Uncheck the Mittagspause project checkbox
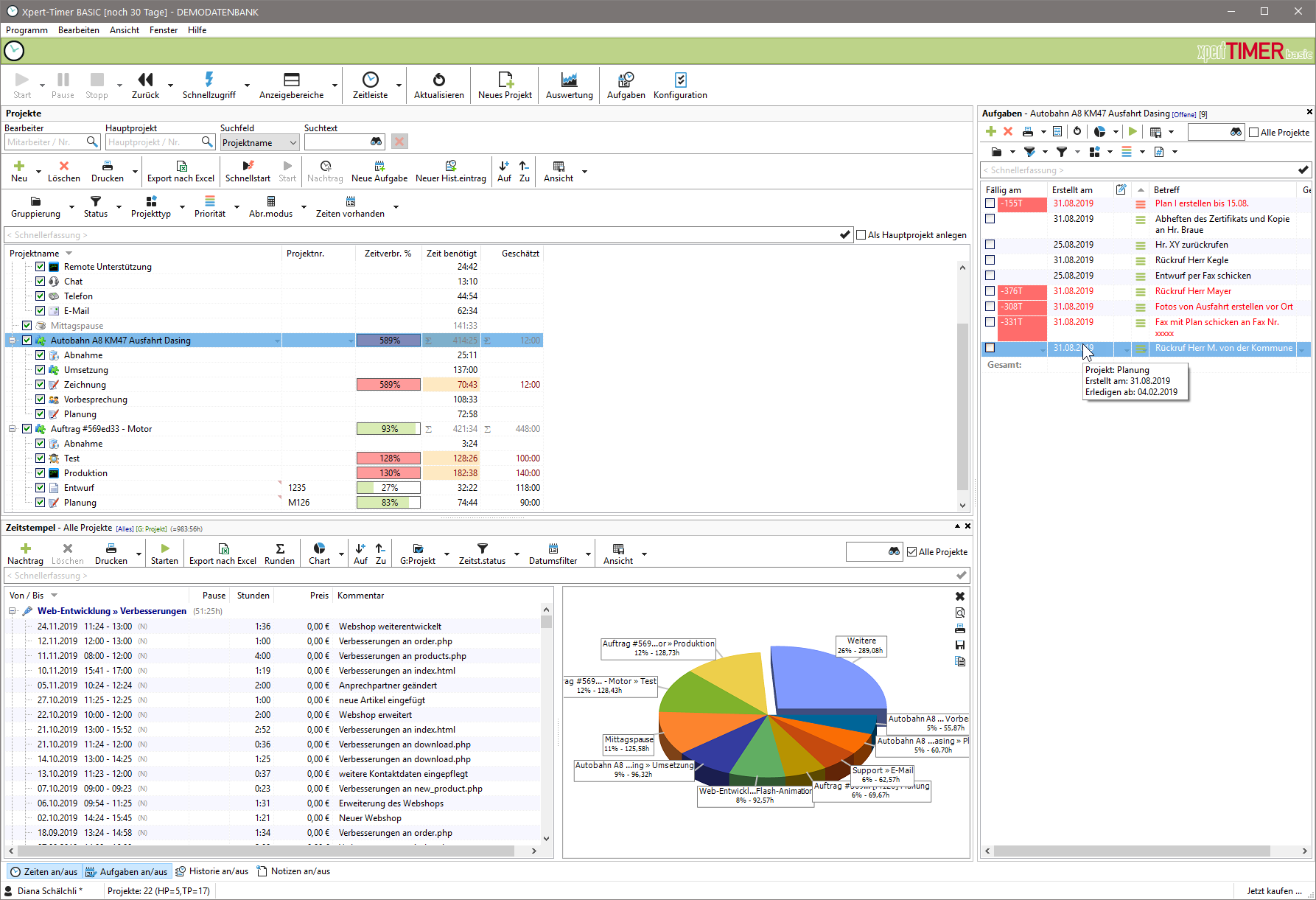This screenshot has height=900, width=1316. coord(27,326)
